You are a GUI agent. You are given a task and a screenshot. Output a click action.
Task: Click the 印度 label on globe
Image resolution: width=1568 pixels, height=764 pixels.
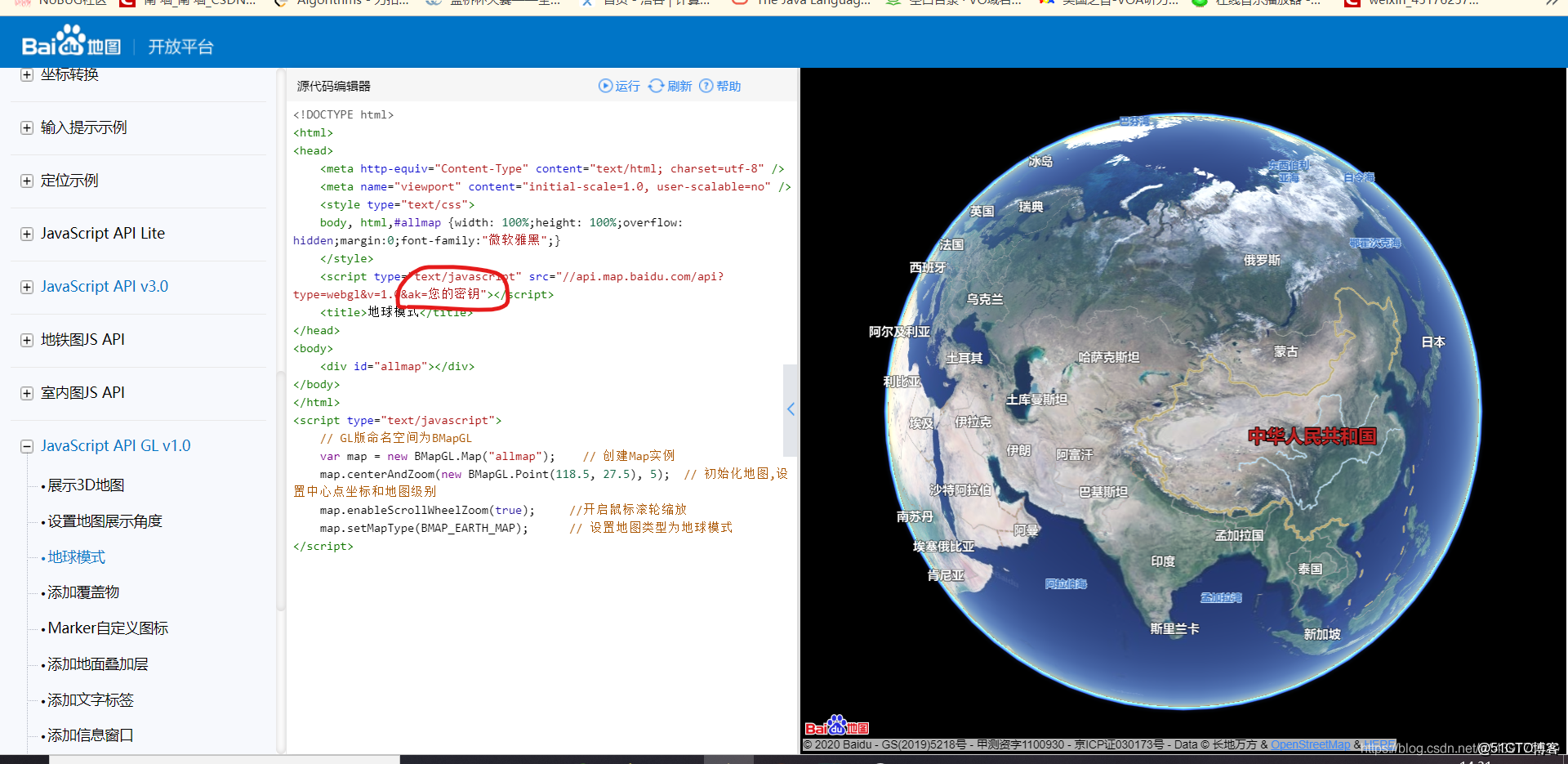pyautogui.click(x=1163, y=561)
